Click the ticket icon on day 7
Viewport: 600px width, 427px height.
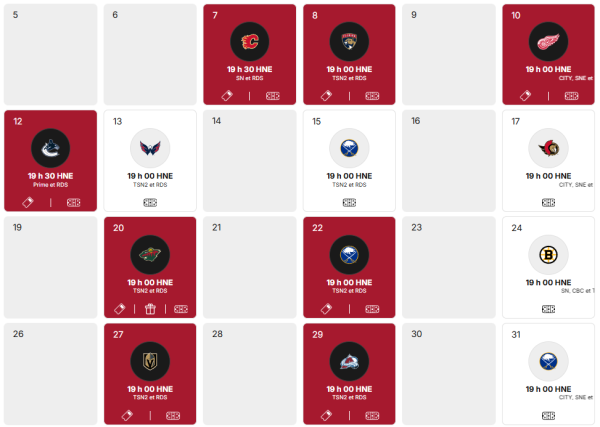tap(227, 96)
